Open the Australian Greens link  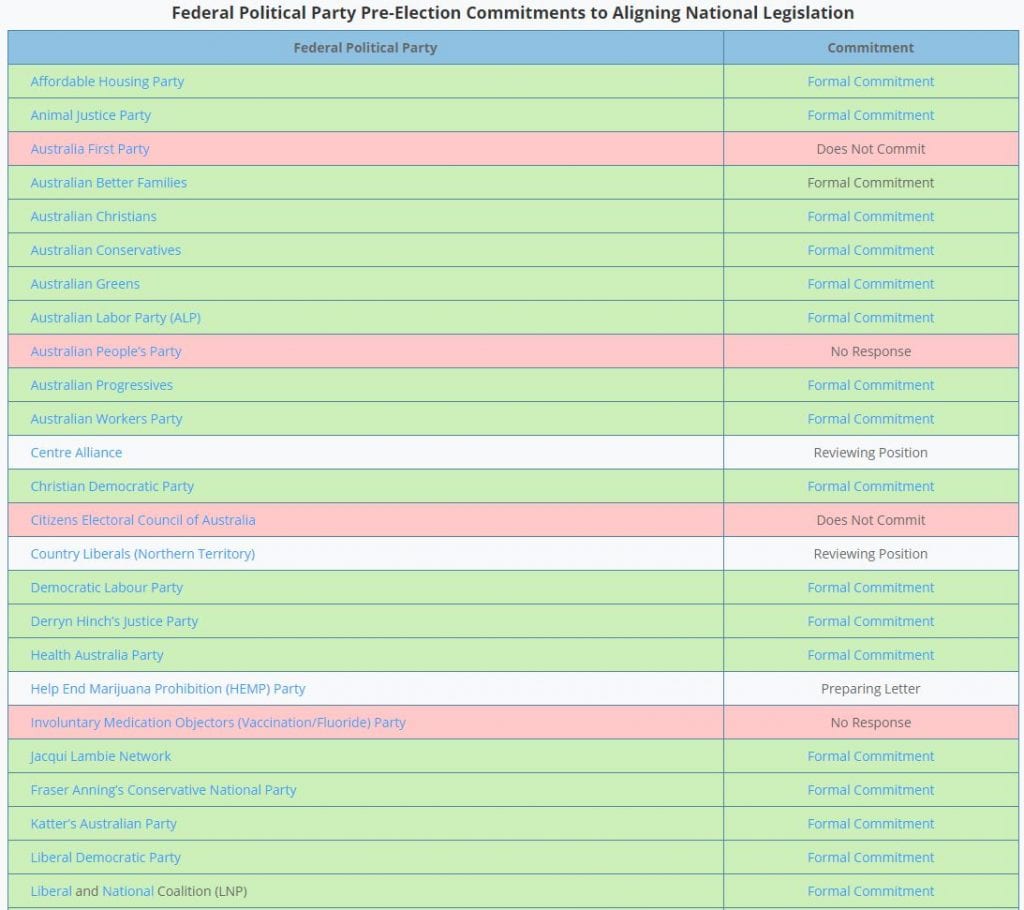[x=85, y=284]
